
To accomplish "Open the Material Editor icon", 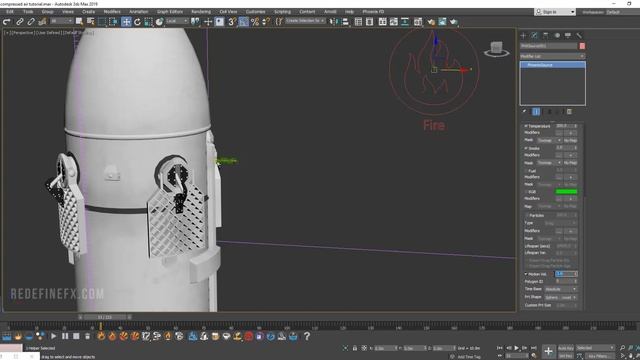I will click(x=418, y=22).
